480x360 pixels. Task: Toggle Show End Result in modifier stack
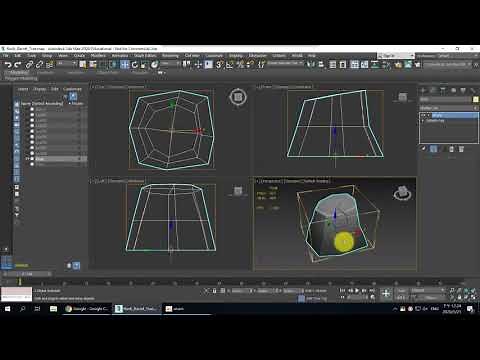433,149
